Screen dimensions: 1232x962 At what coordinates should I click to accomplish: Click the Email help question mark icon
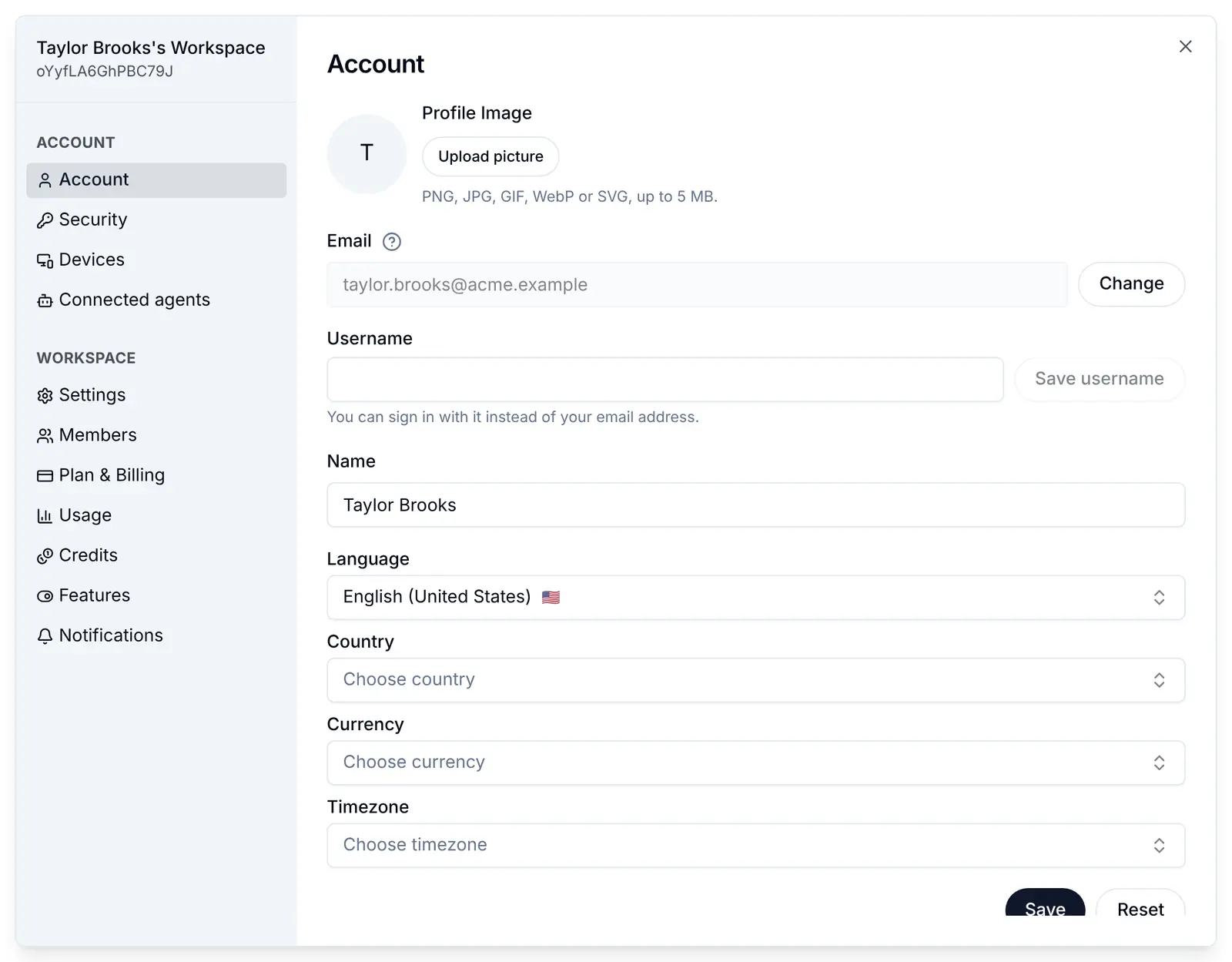tap(392, 242)
